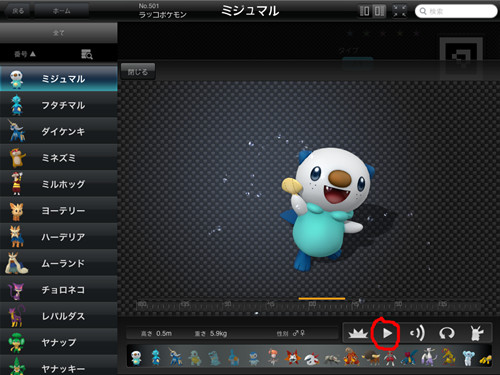
Task: Select フタチマル in the list
Action: (x=59, y=105)
